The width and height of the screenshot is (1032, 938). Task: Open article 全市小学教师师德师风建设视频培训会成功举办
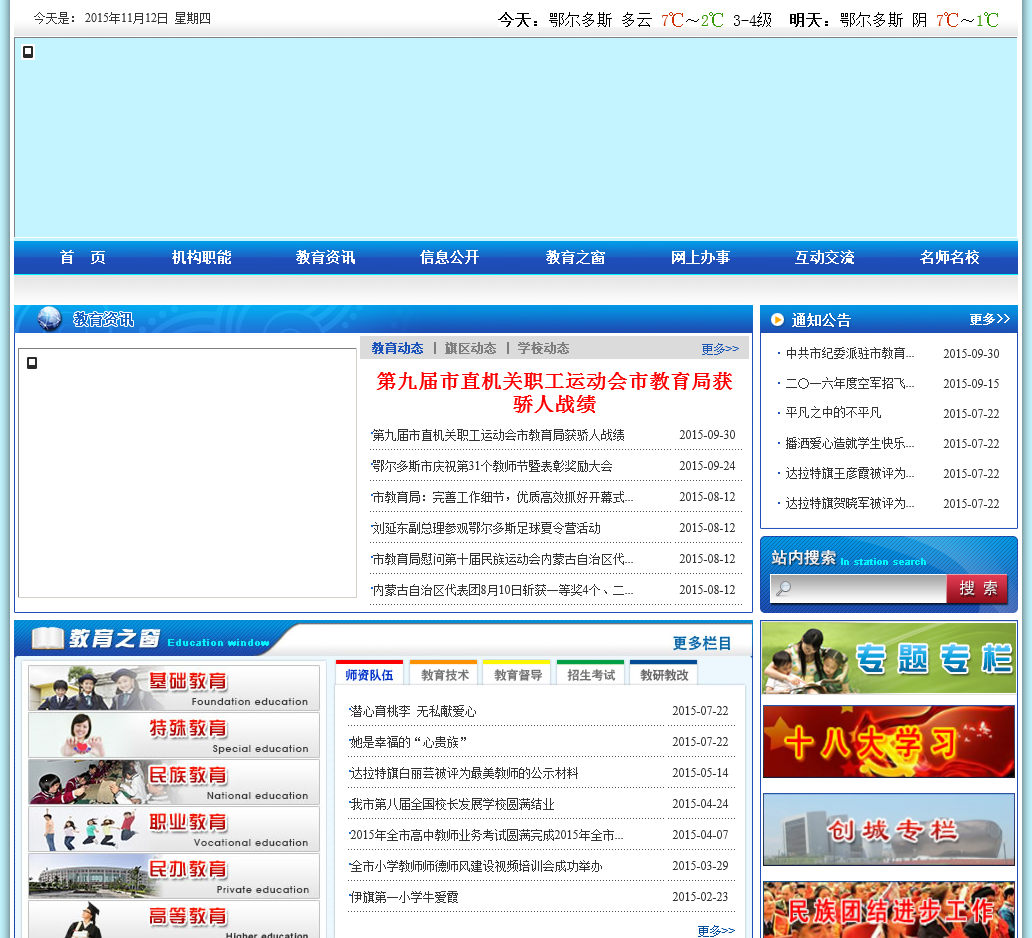click(x=475, y=866)
